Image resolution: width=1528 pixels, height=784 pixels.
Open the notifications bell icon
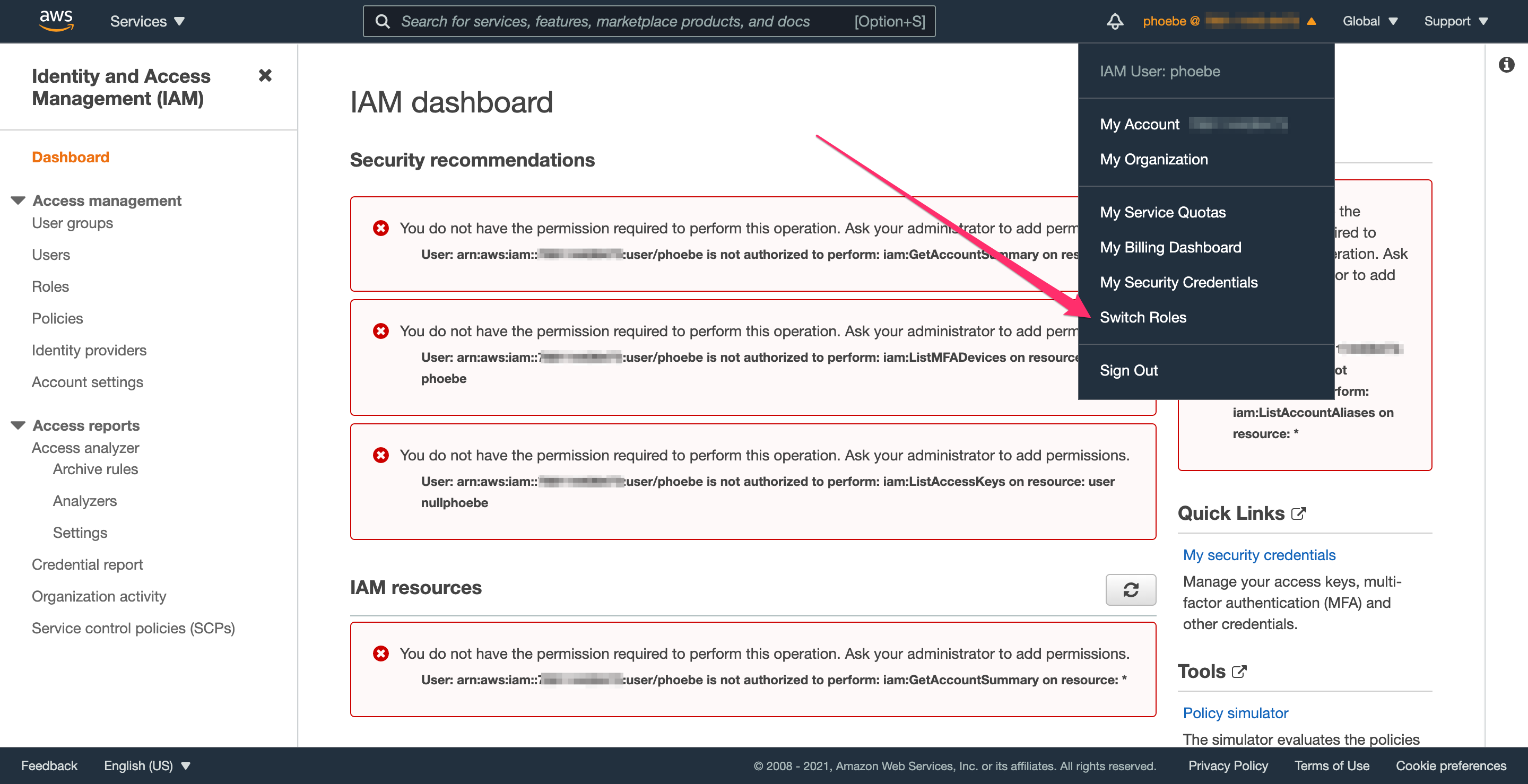1115,21
